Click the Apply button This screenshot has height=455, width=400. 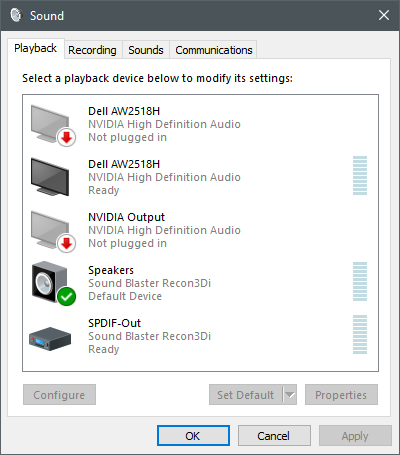355,436
